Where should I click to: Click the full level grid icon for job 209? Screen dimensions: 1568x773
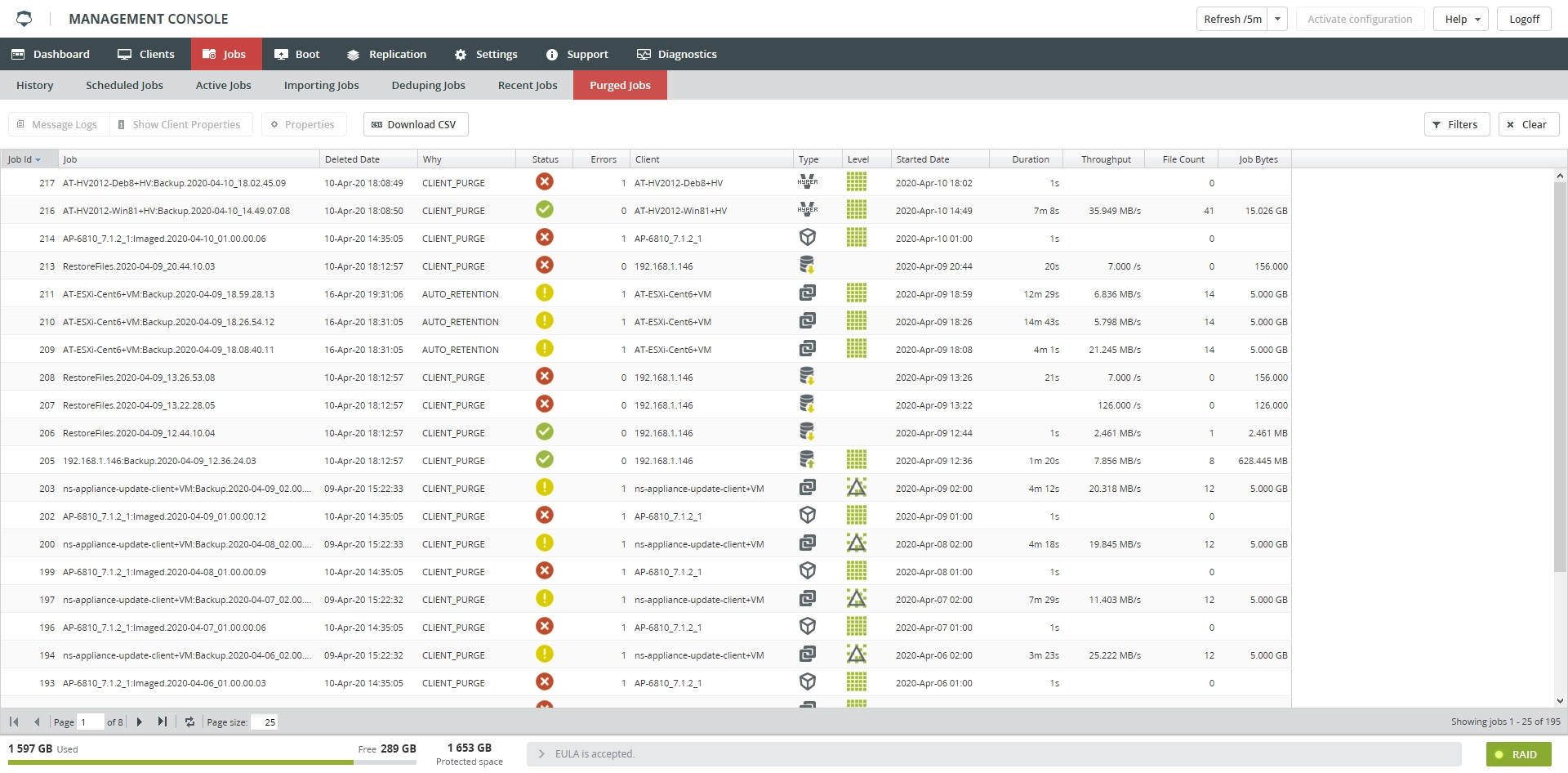coord(857,348)
